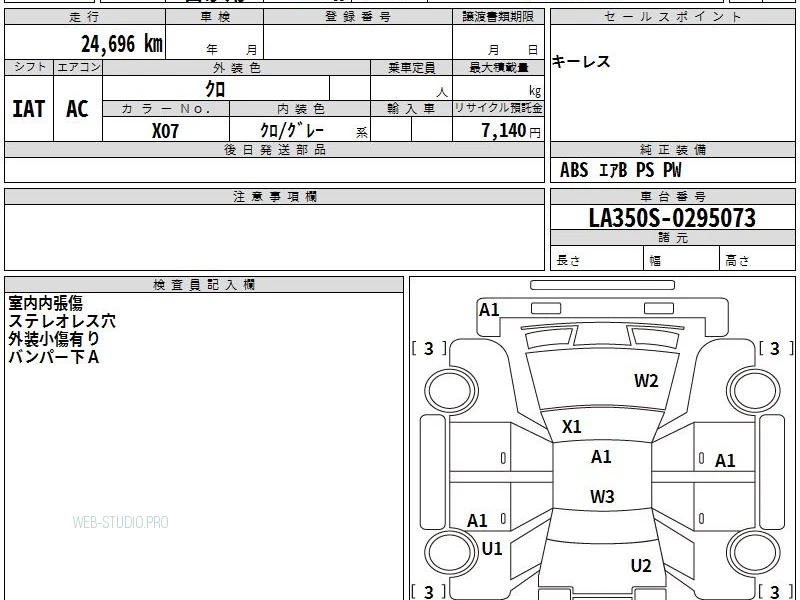Click the AC air conditioner value
Viewport: 800px width, 600px height.
pos(78,109)
